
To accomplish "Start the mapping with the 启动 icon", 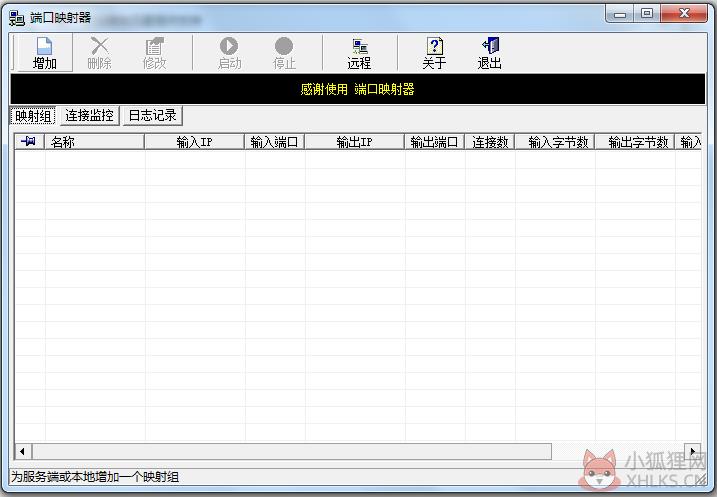I will click(229, 53).
